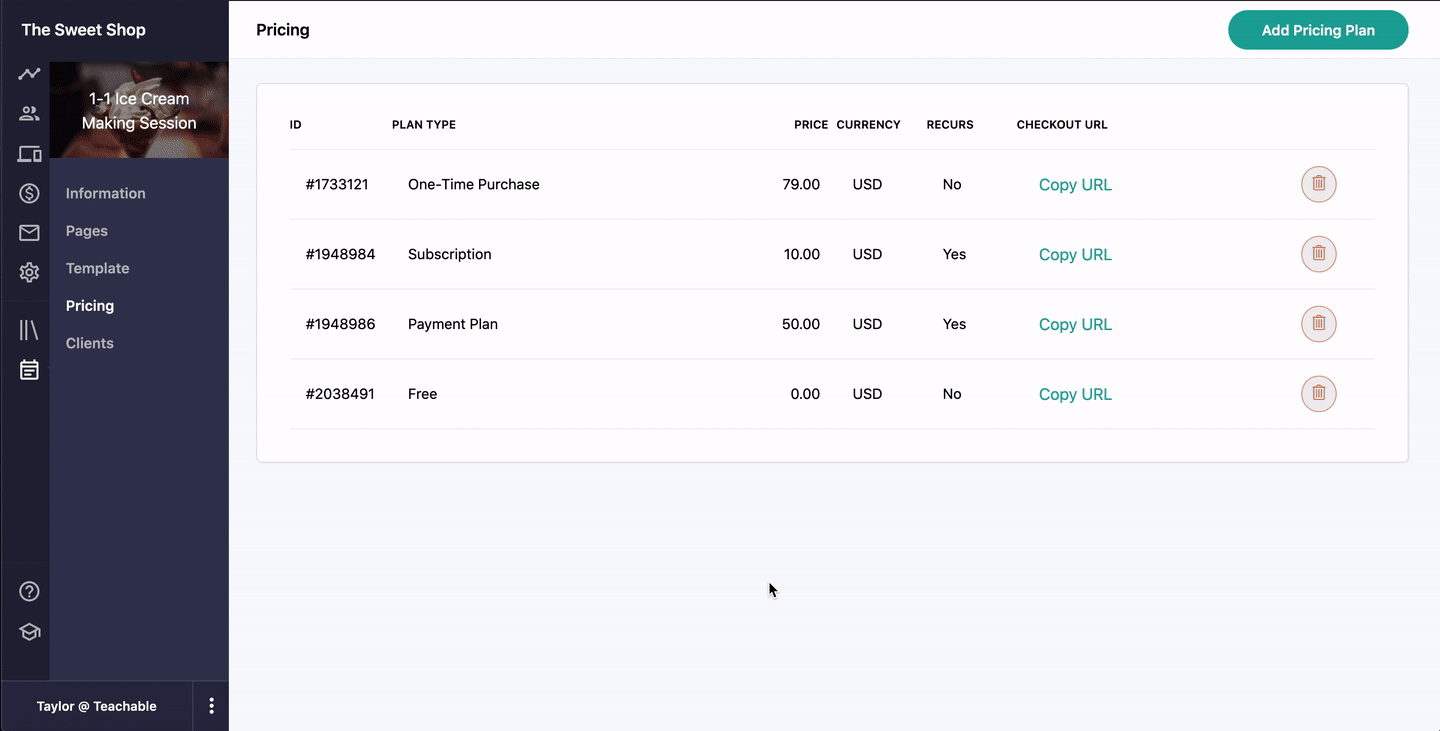The height and width of the screenshot is (731, 1440).
Task: Click the CHECKOUT URL column header
Action: pos(1062,125)
